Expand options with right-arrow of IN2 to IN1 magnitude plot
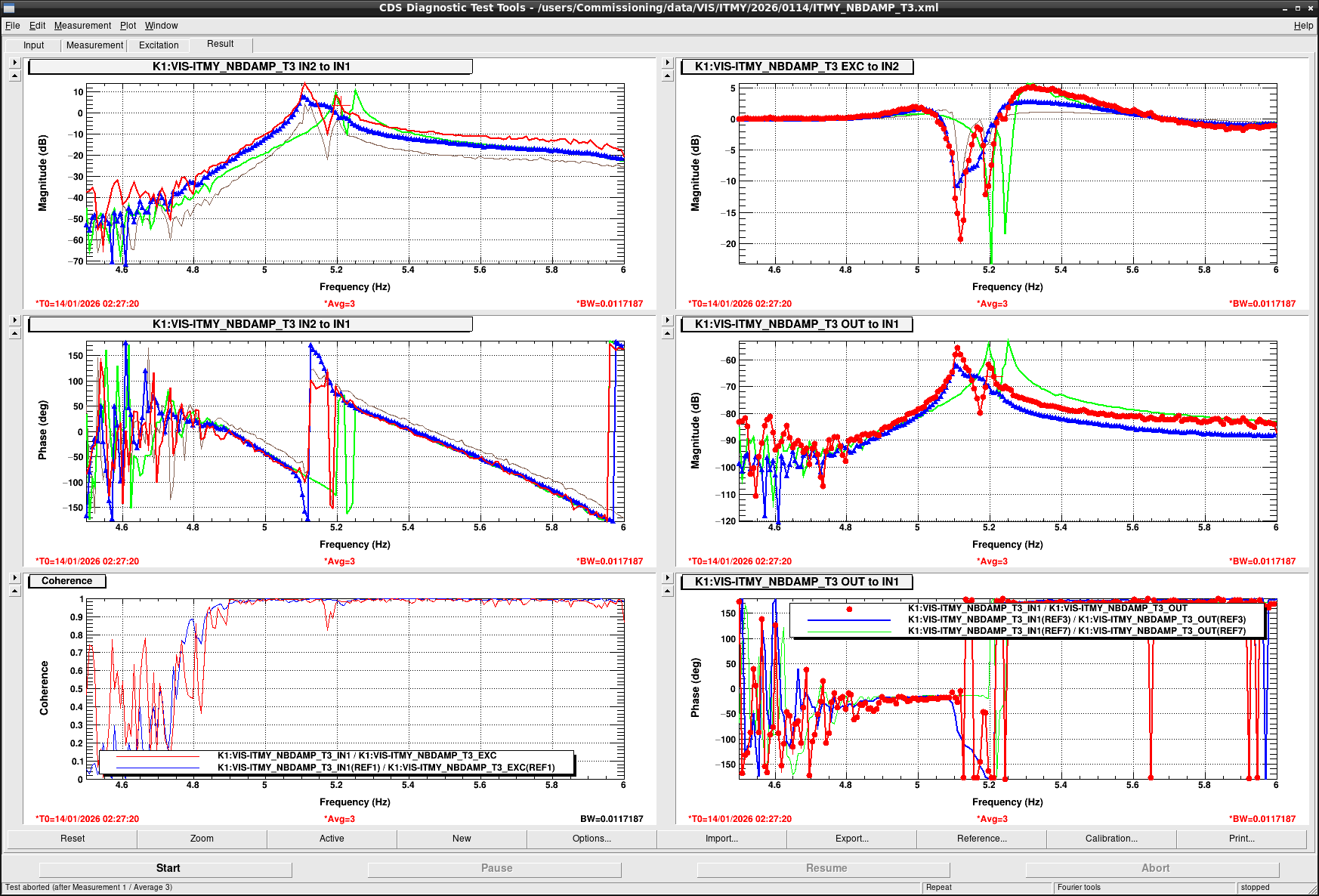The width and height of the screenshot is (1319, 896). (14, 63)
